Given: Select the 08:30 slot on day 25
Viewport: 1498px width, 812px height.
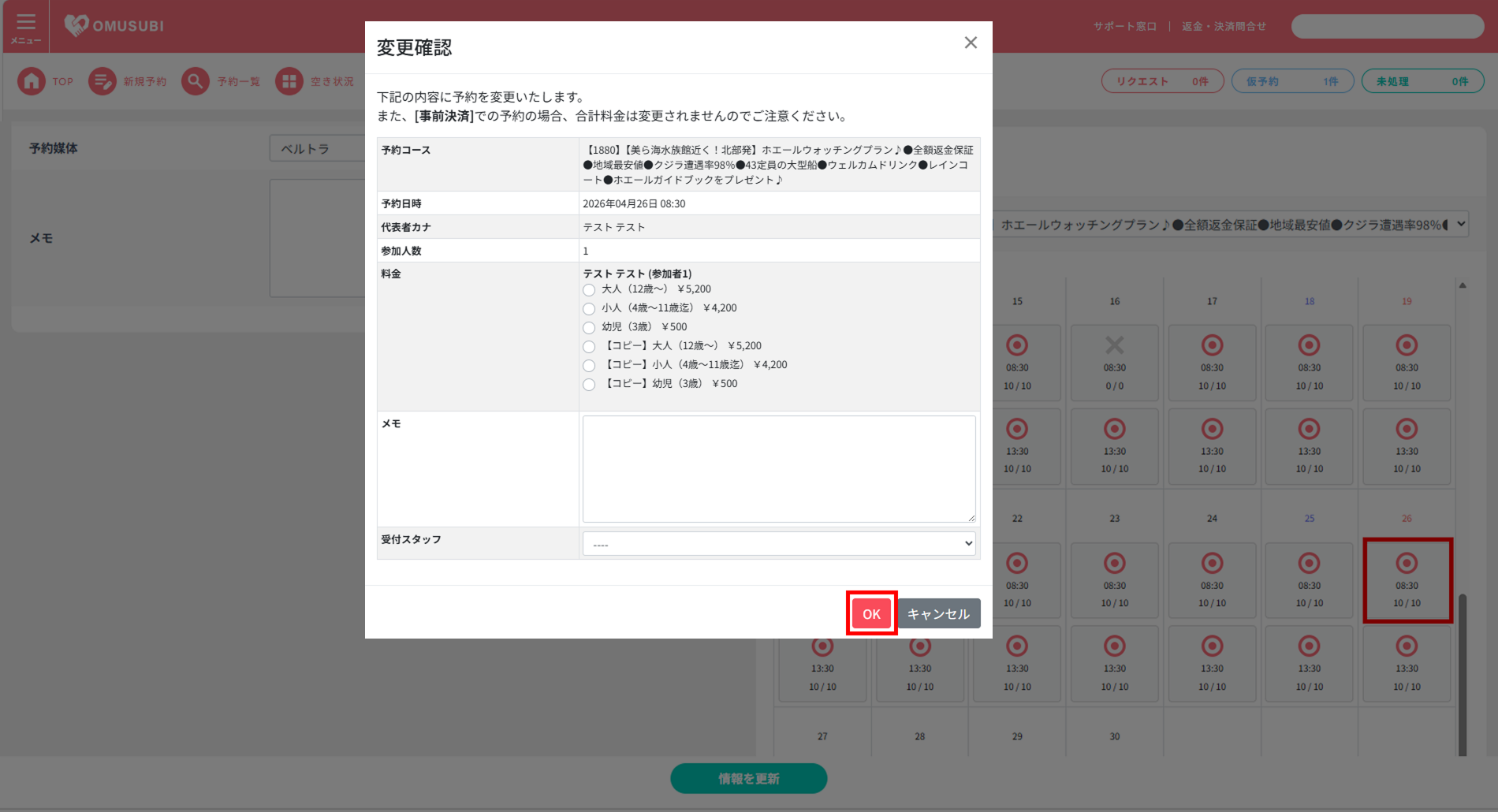Looking at the screenshot, I should point(1310,580).
